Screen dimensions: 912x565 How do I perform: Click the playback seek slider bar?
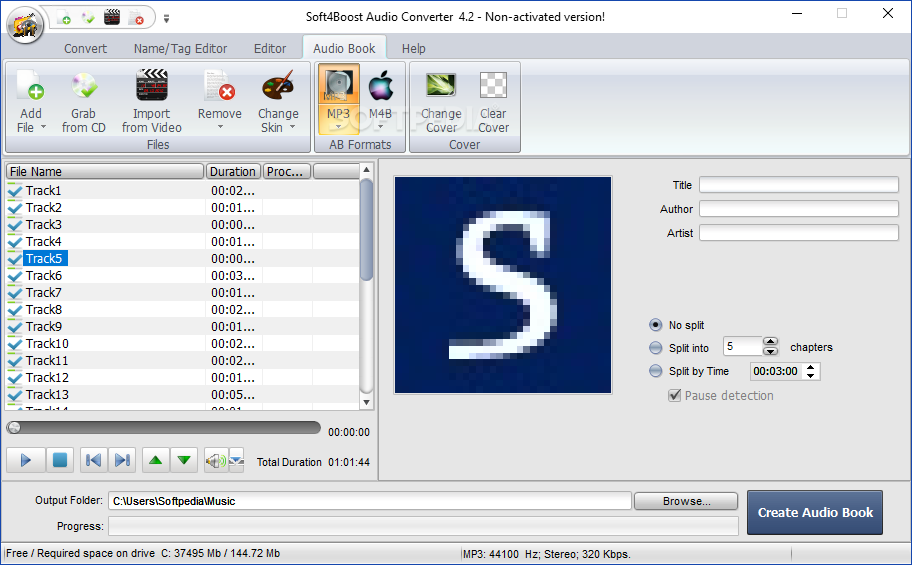point(163,428)
